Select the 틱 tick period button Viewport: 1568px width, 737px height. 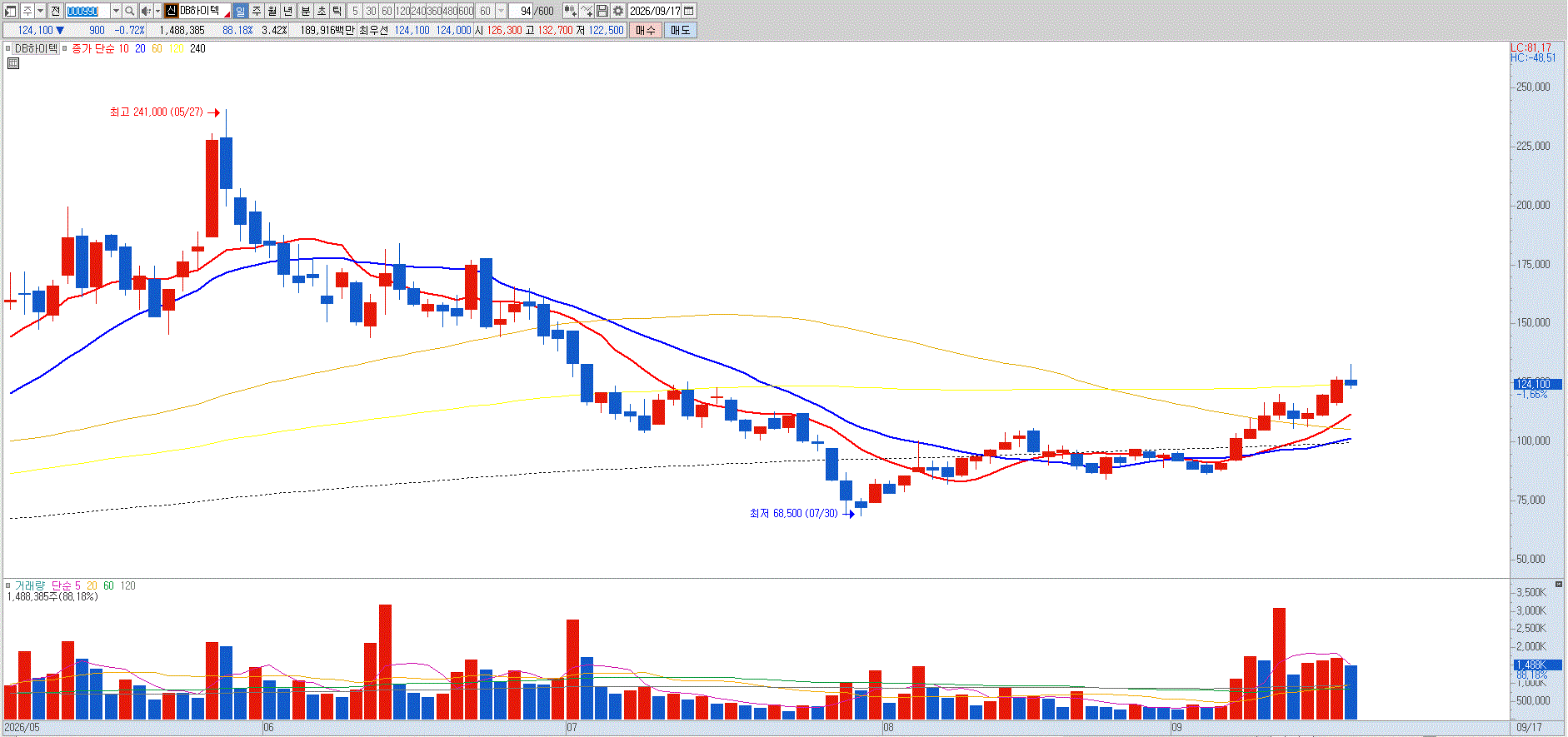(337, 11)
